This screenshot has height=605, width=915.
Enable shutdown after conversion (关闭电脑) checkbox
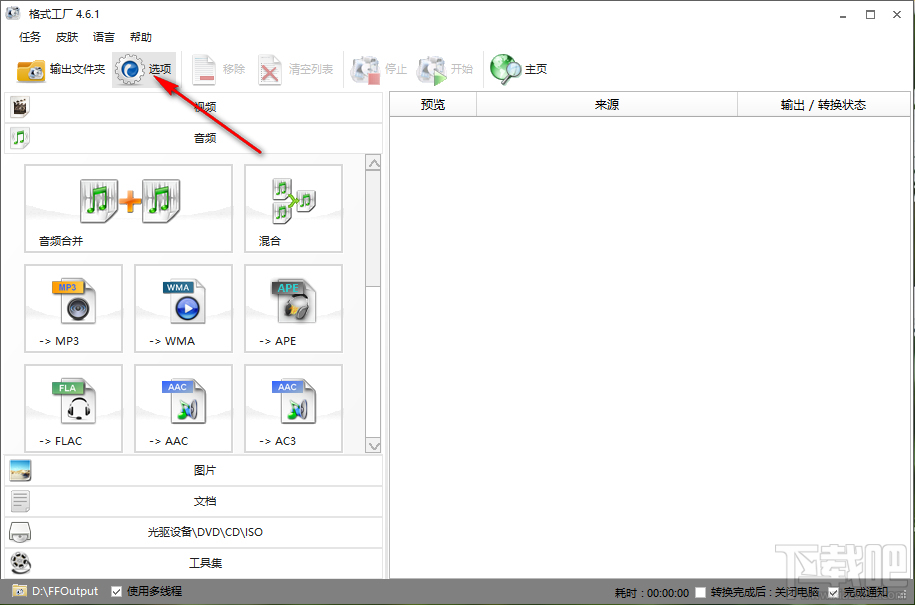pos(700,593)
